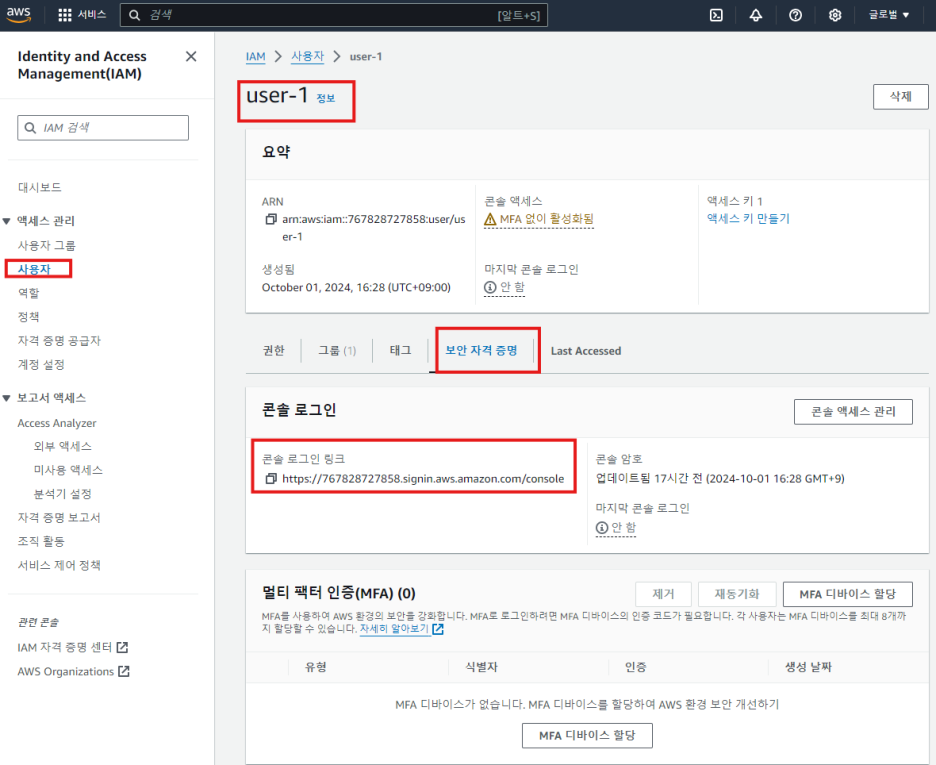Click MFA 디바이스 할당 below empty table
The image size is (936, 765).
click(x=587, y=735)
